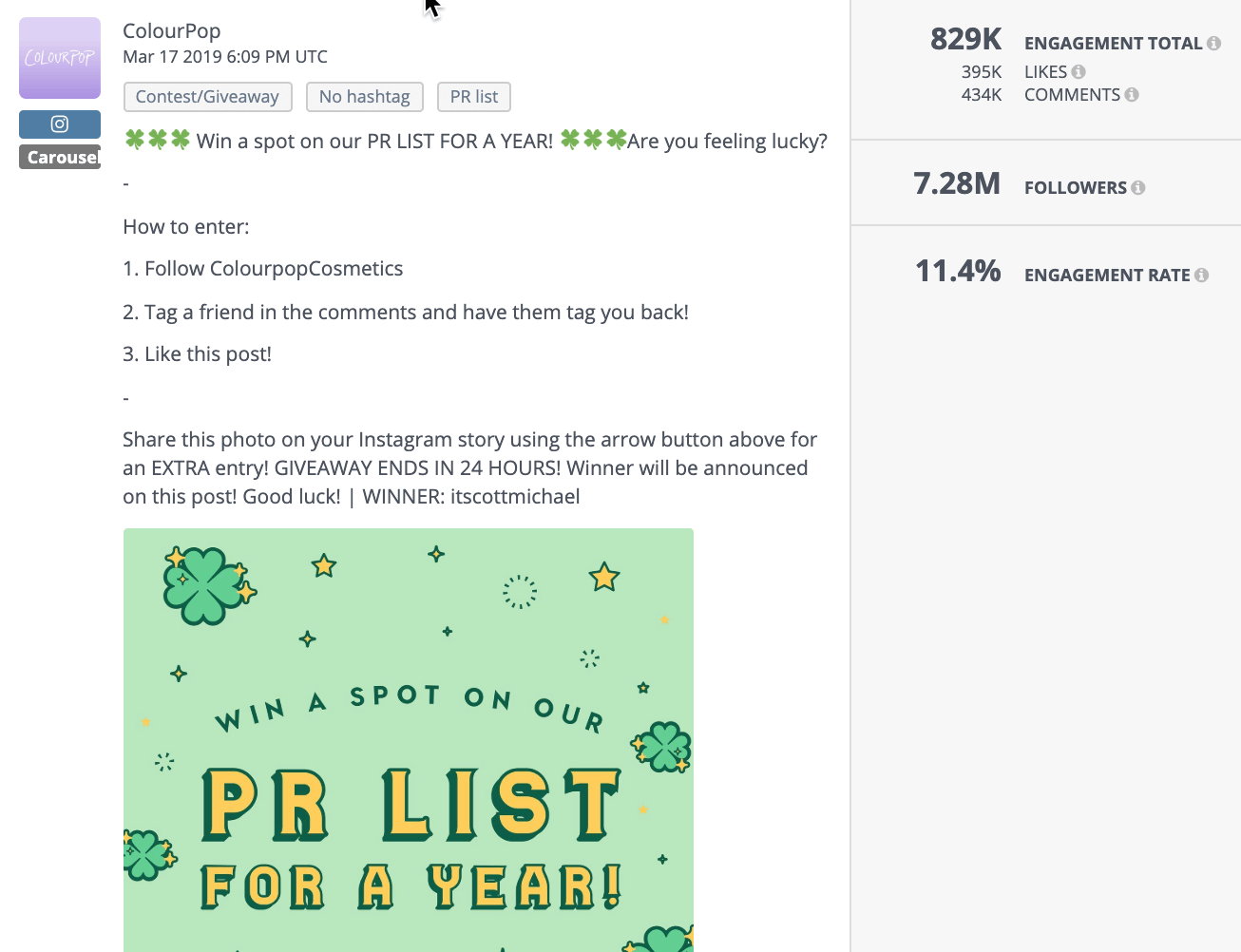Select the 434K comments count
Image resolution: width=1241 pixels, height=952 pixels.
coord(982,94)
